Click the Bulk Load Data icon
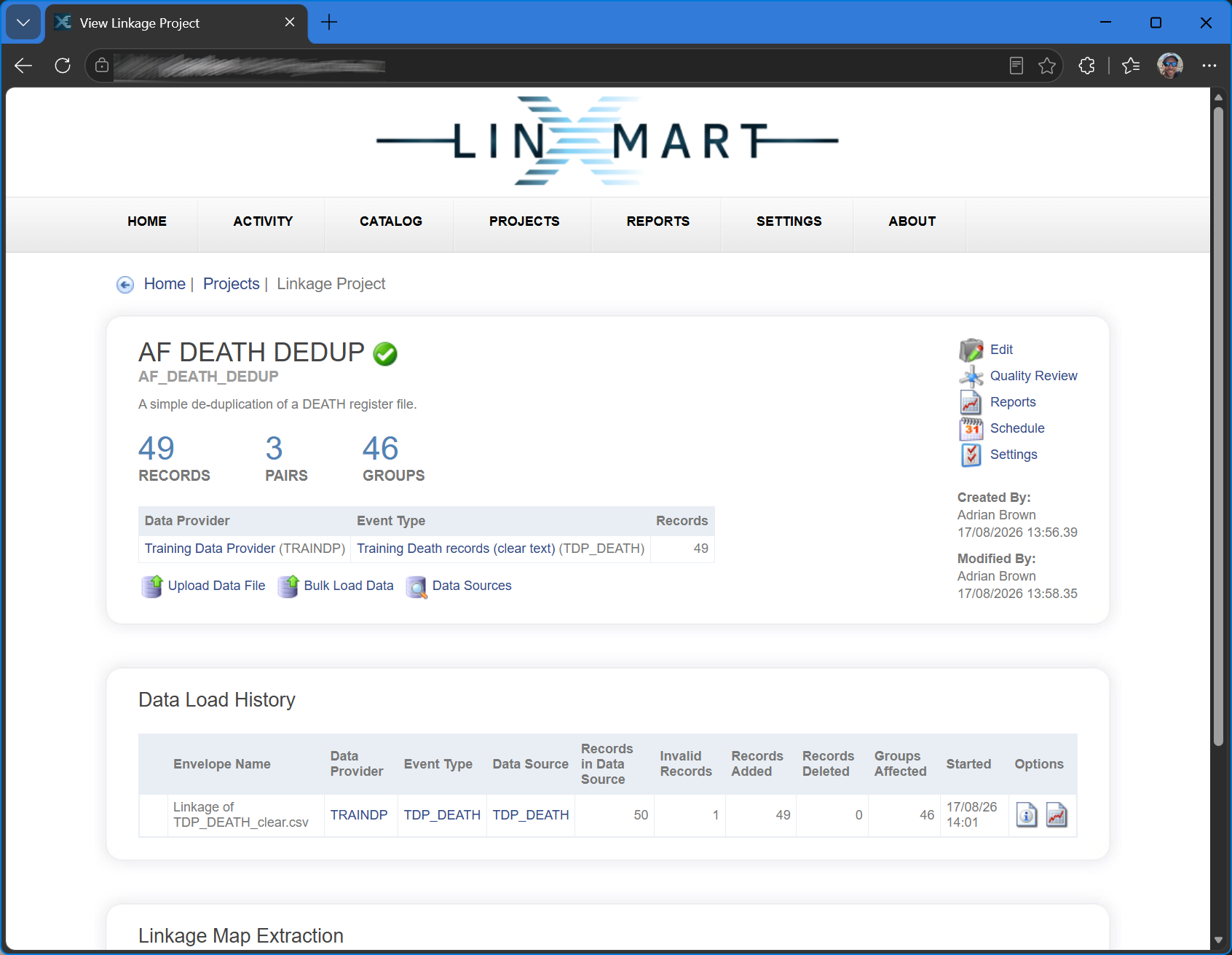 tap(288, 586)
